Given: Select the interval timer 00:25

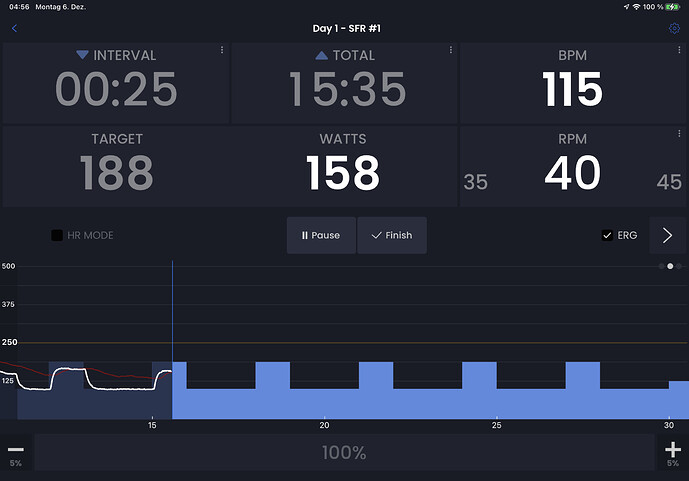Looking at the screenshot, I should tap(116, 89).
